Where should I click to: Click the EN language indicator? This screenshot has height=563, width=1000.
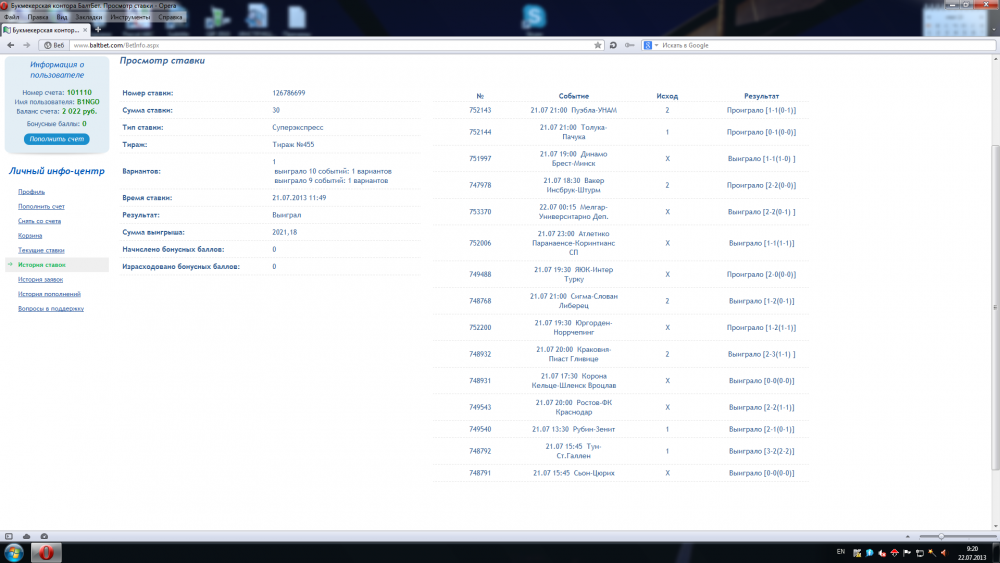click(x=841, y=552)
